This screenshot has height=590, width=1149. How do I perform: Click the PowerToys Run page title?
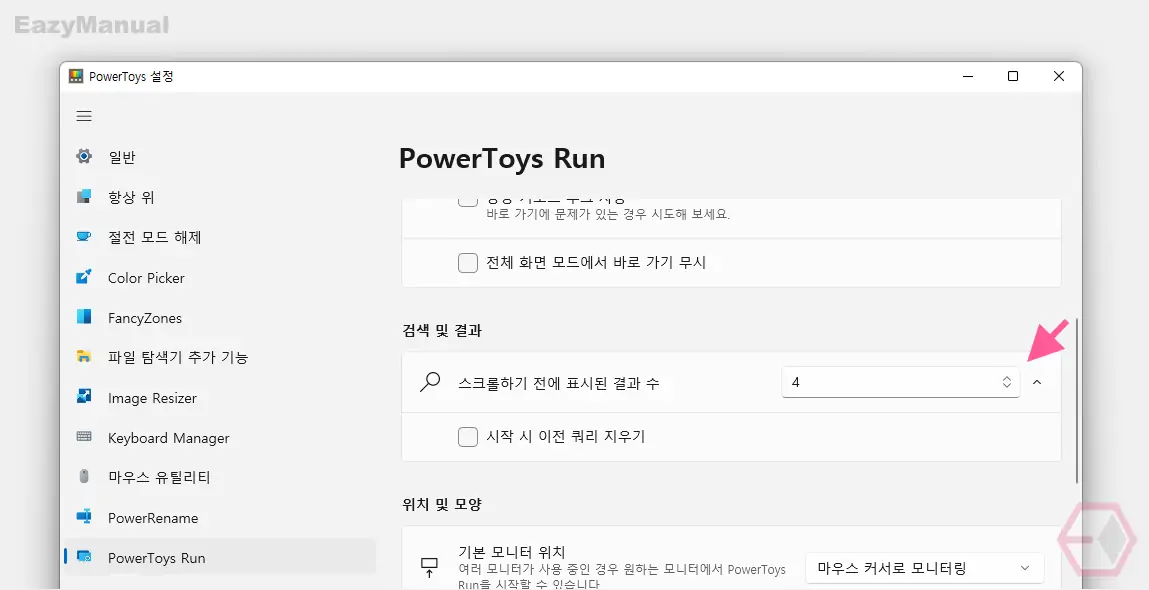tap(502, 159)
